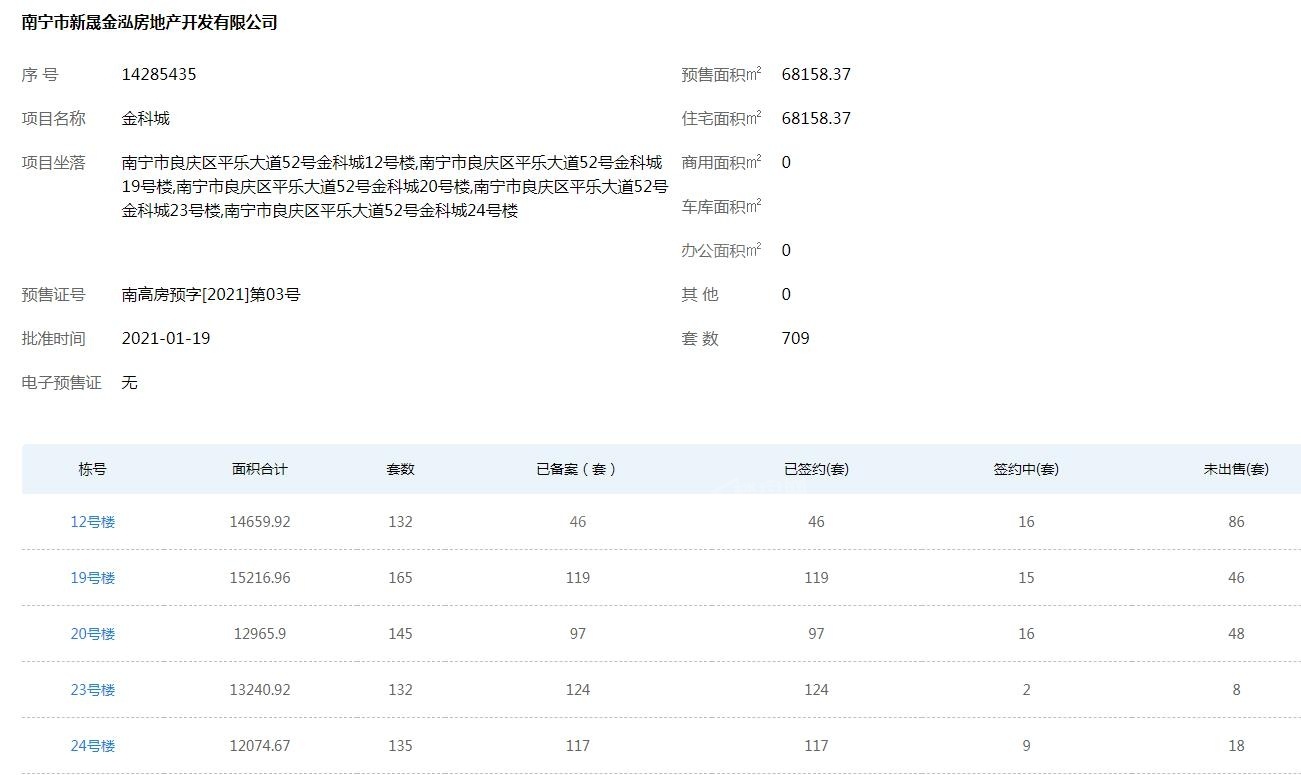This screenshot has height=775, width=1301.
Task: Select the total 套数 value 709
Action: click(x=796, y=338)
